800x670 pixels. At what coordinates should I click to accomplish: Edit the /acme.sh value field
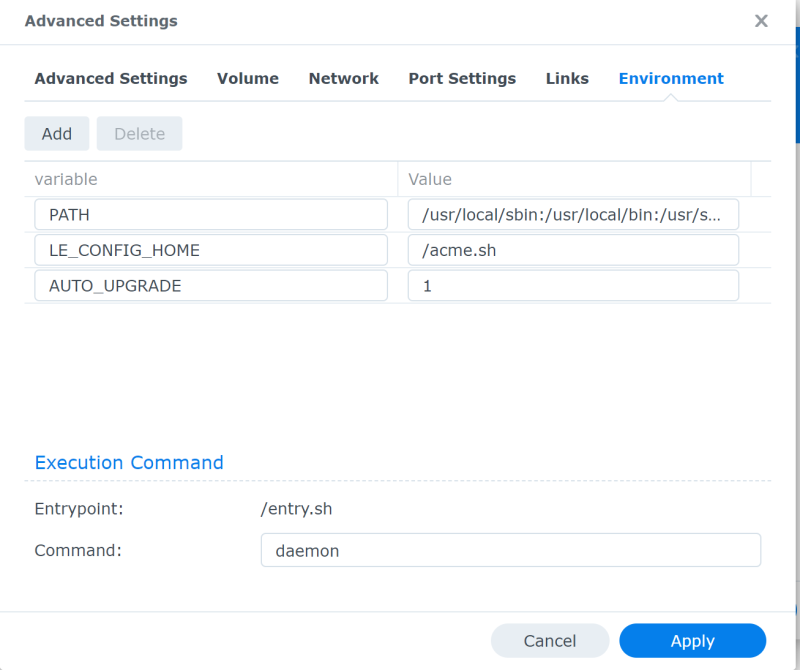coord(573,251)
